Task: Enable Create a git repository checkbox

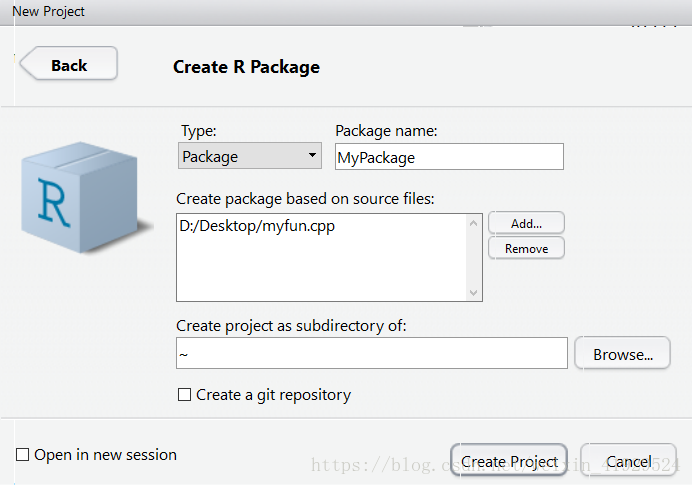Action: click(184, 395)
